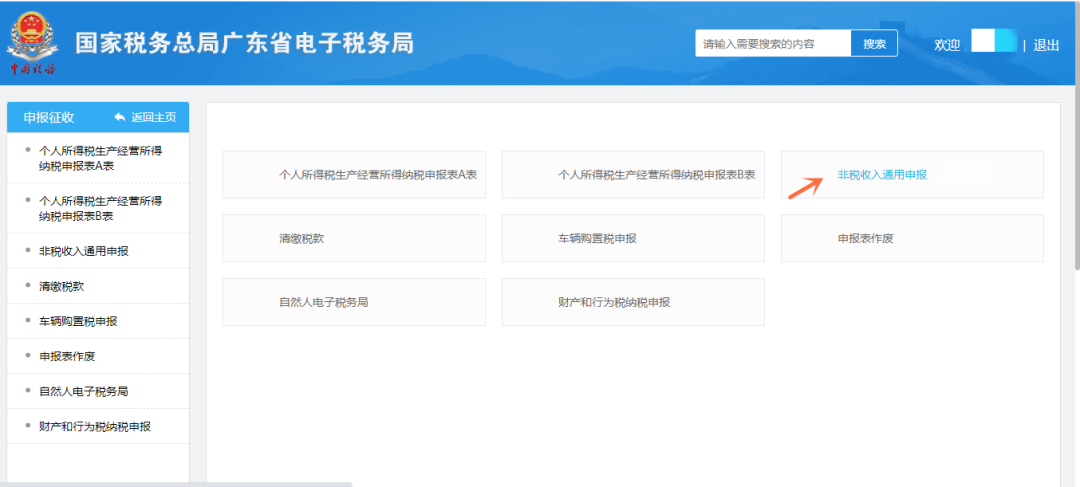1080x487 pixels.
Task: Select 自然人电子税务局 in the sidebar
Action: (x=84, y=391)
